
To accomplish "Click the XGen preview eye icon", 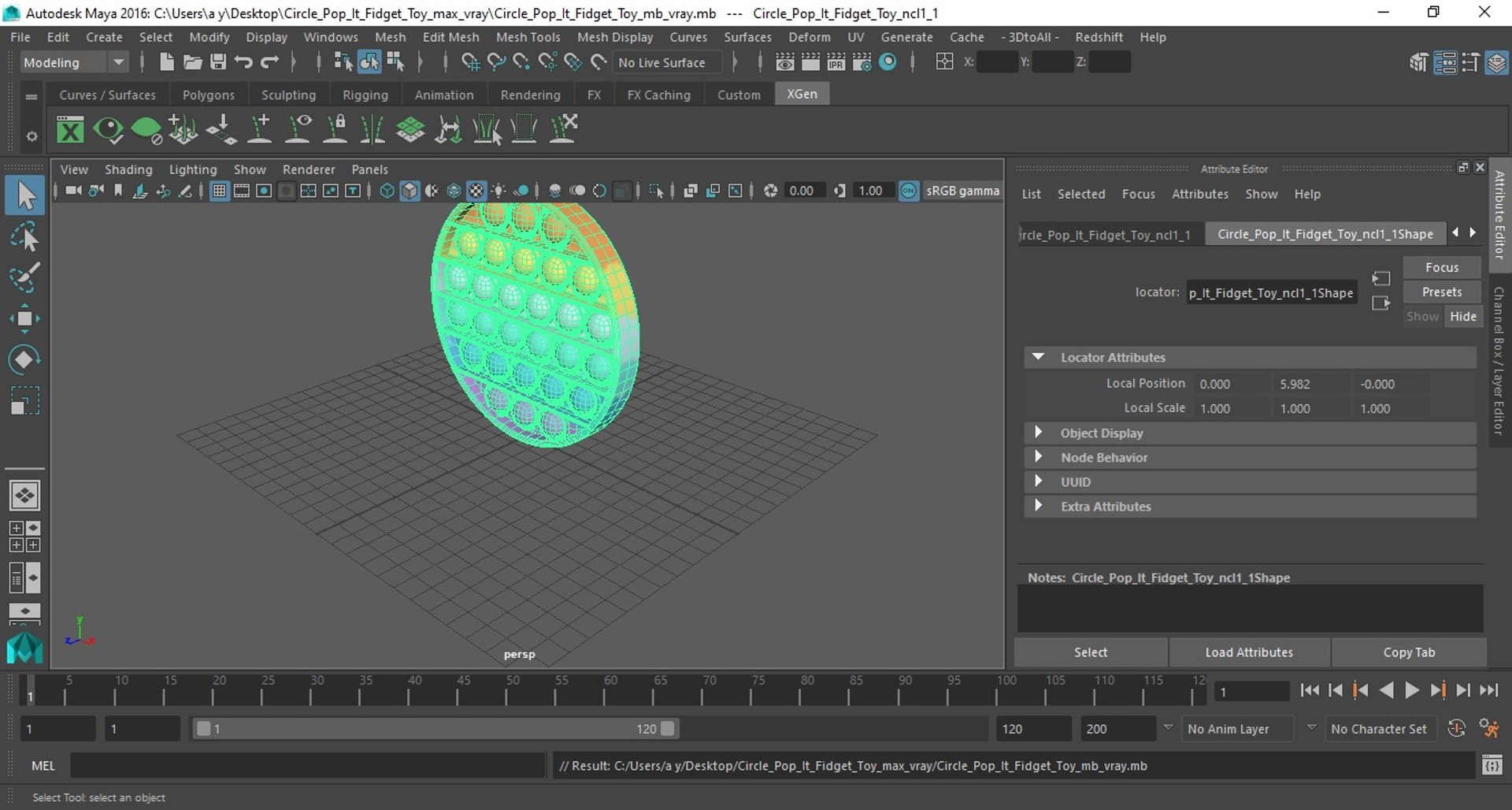I will pyautogui.click(x=108, y=129).
